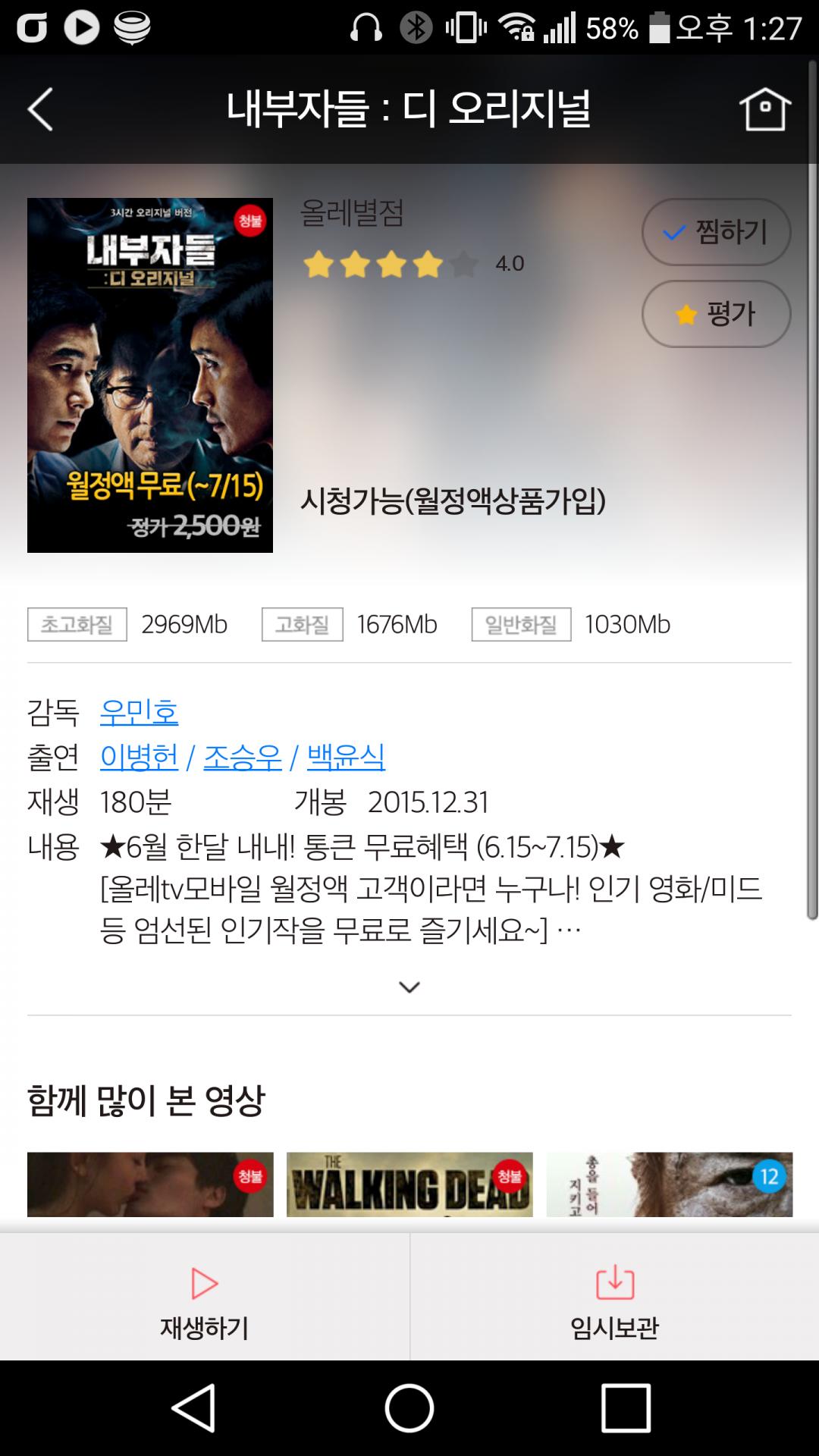Open The Walking Dead thumbnail

(409, 1185)
